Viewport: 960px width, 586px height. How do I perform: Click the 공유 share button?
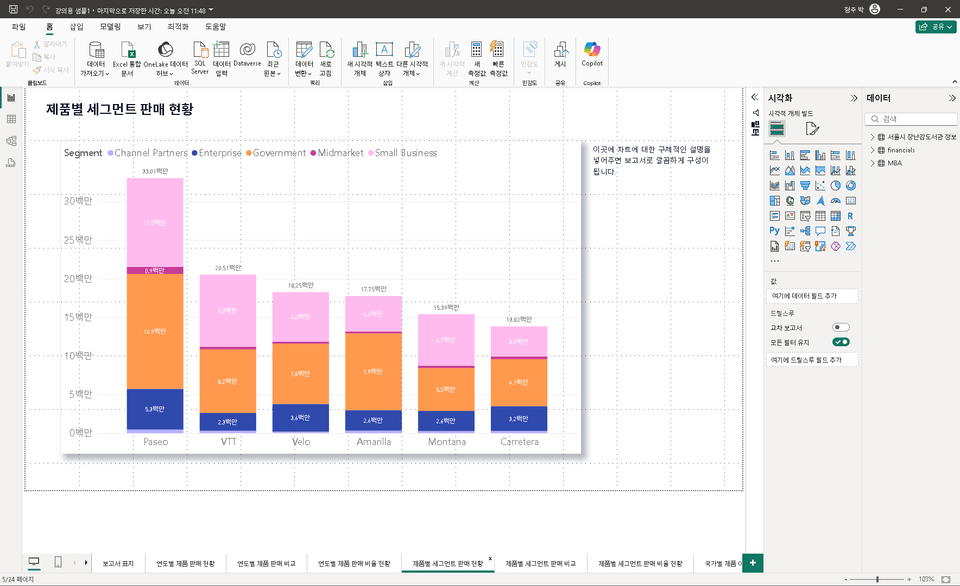coord(936,27)
